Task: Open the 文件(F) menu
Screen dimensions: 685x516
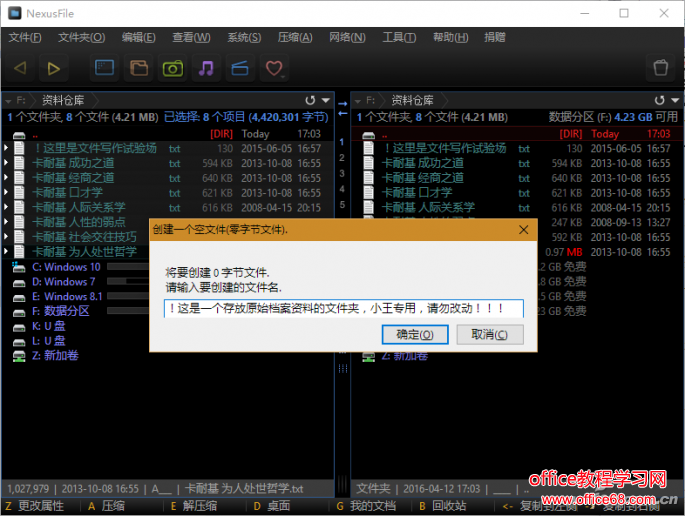Action: (25, 38)
